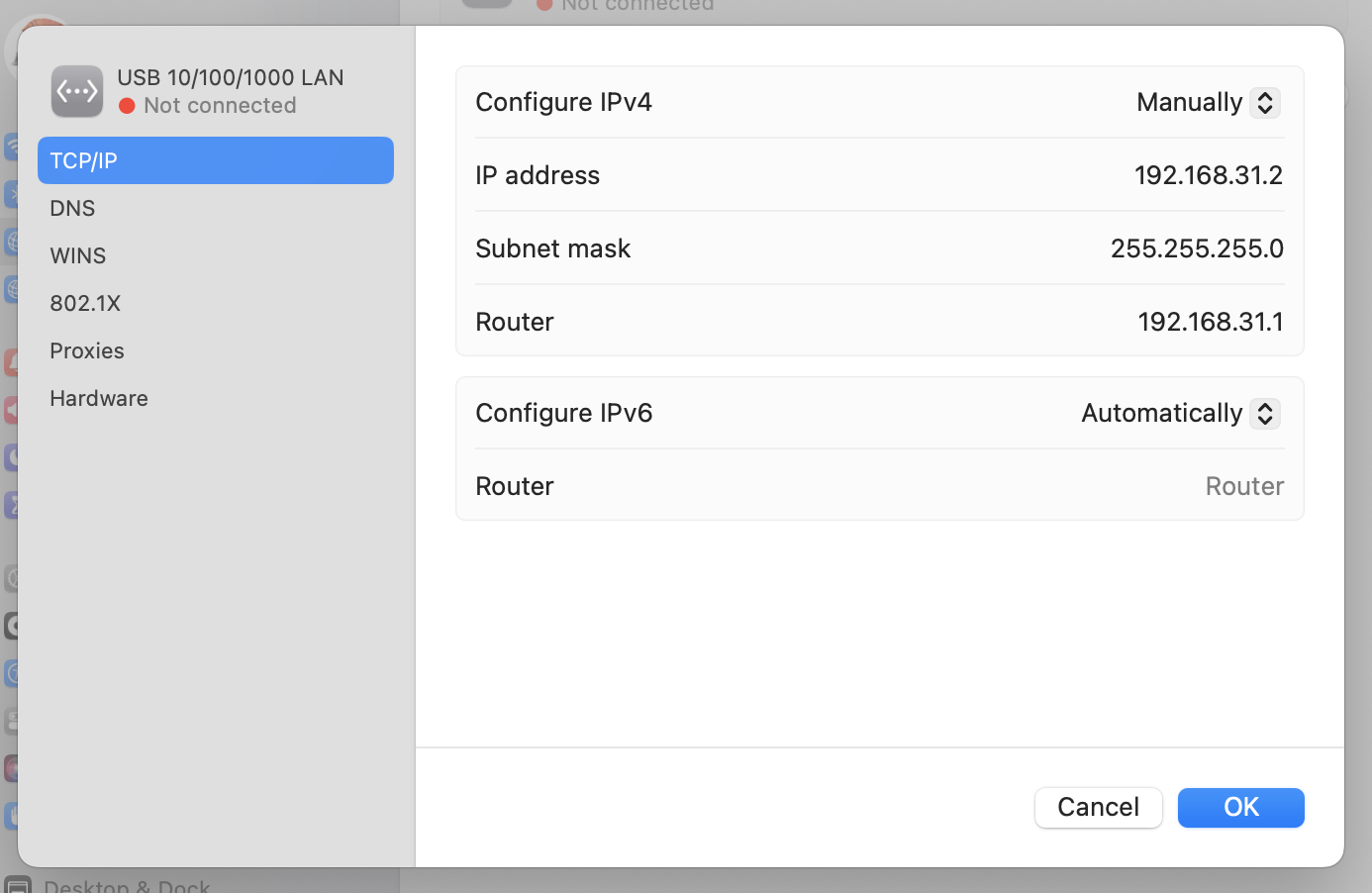Image resolution: width=1372 pixels, height=893 pixels.
Task: Click the USB 10/100/1000 LAN title
Action: pos(231,77)
